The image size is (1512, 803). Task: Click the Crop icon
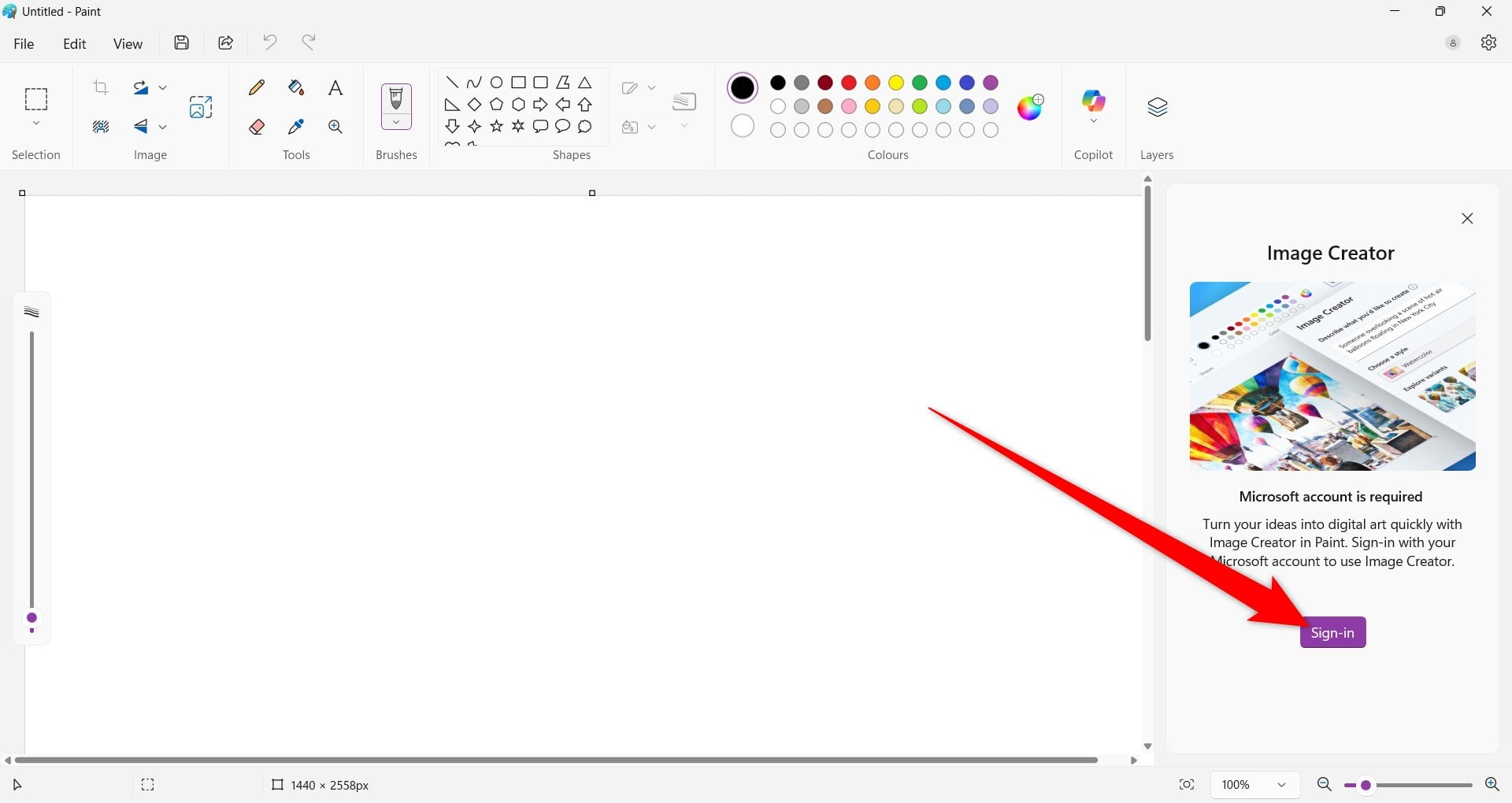101,87
